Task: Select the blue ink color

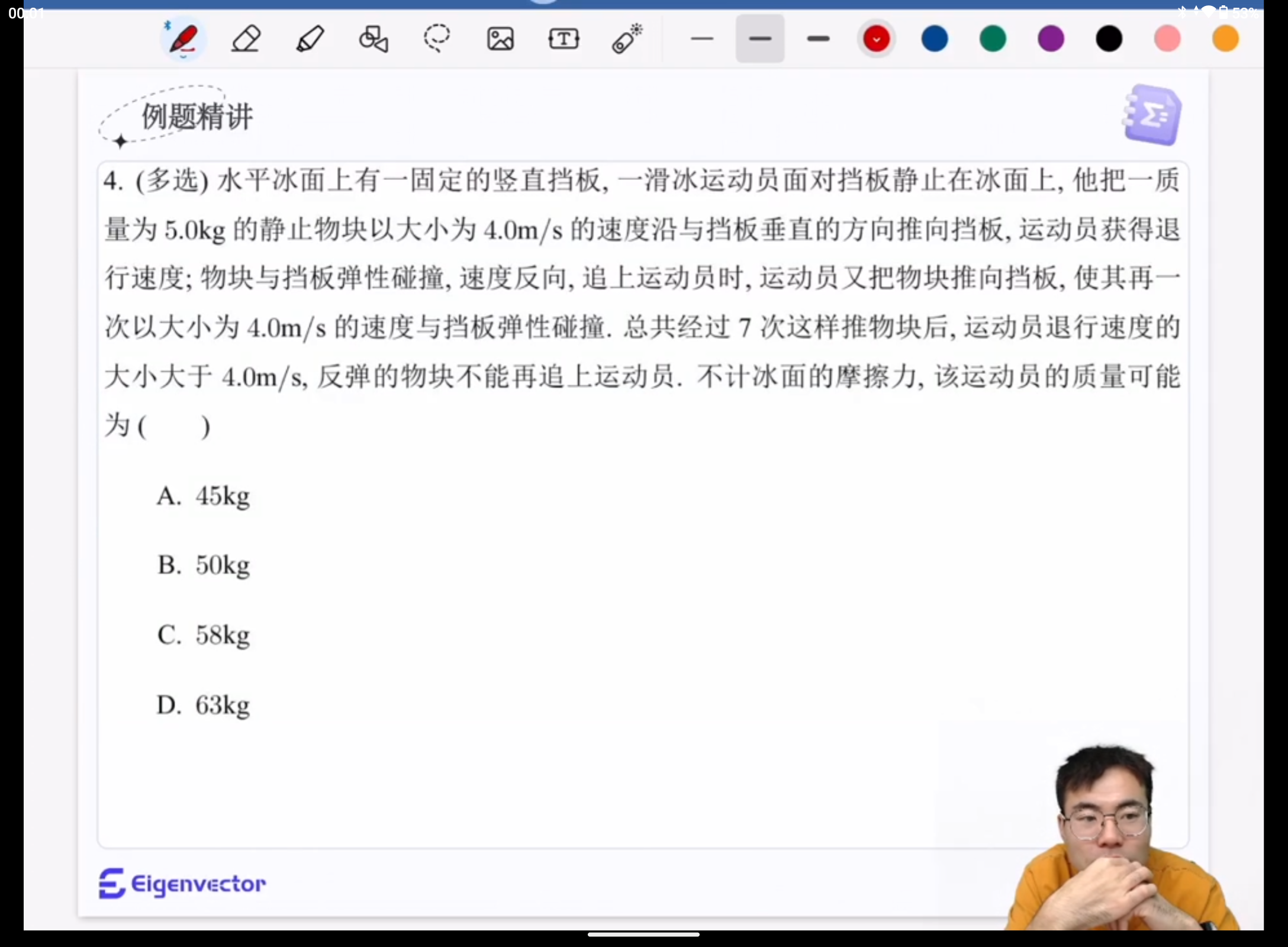Action: (x=934, y=38)
